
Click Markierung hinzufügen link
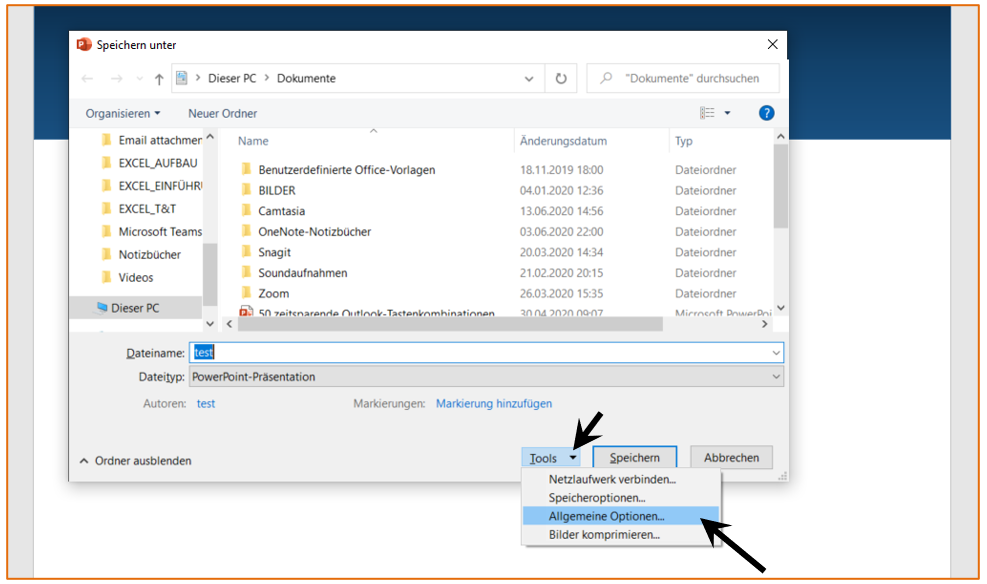pyautogui.click(x=494, y=404)
